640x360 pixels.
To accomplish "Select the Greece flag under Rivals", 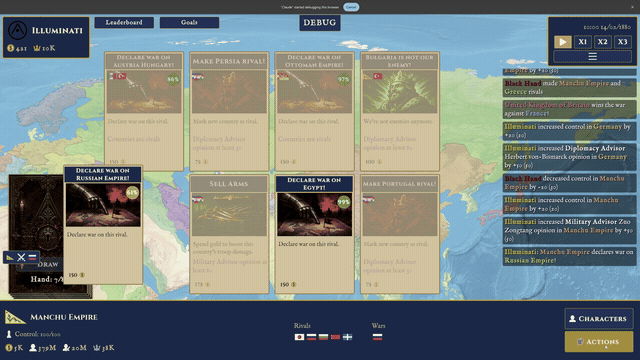I will (347, 337).
